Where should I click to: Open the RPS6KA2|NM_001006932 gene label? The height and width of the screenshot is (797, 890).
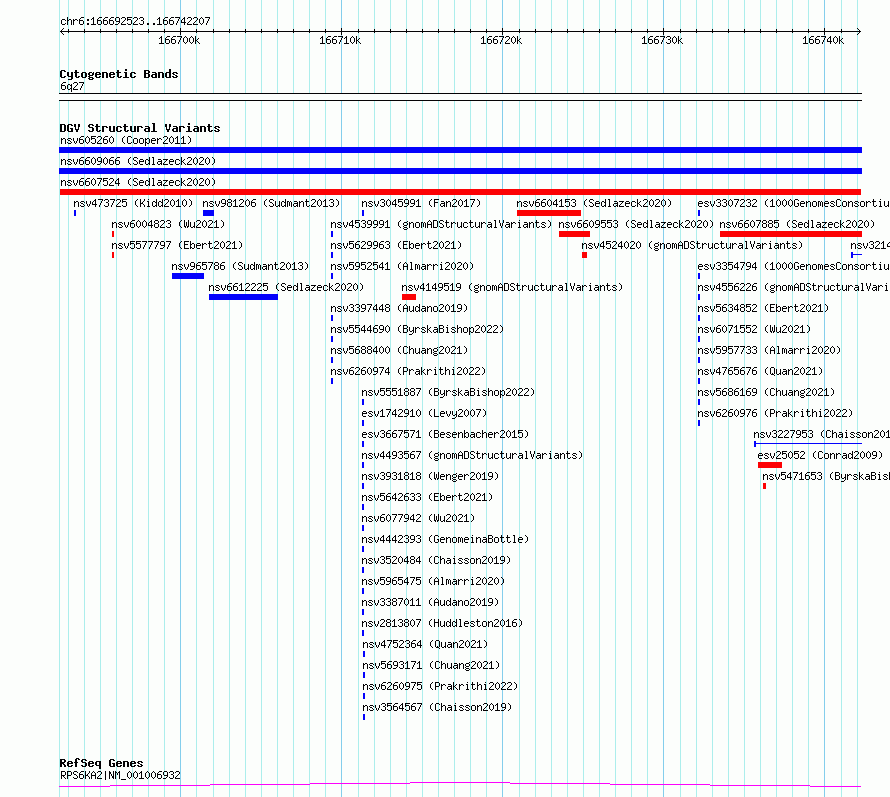click(120, 775)
